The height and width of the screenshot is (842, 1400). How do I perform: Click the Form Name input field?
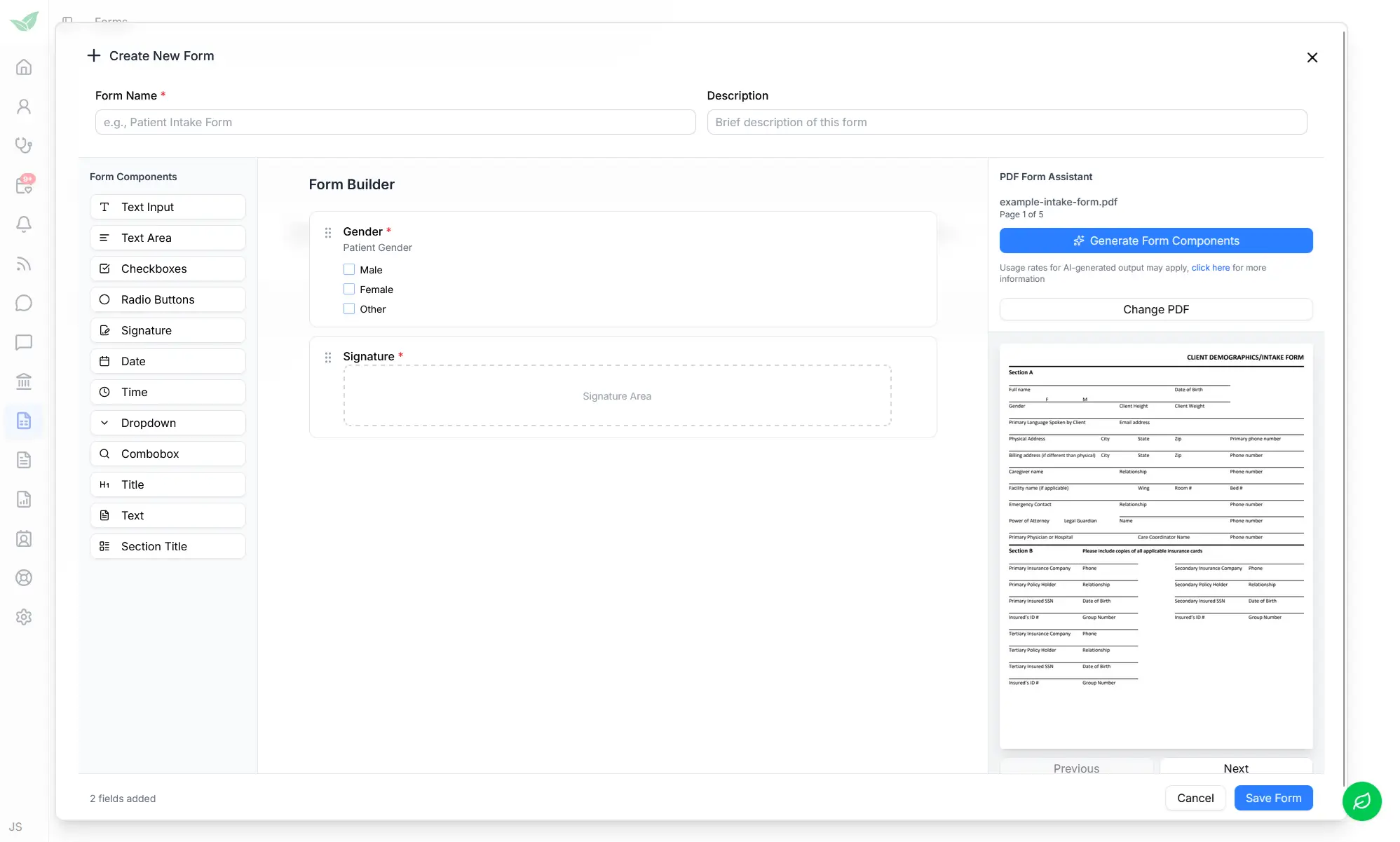(x=395, y=122)
